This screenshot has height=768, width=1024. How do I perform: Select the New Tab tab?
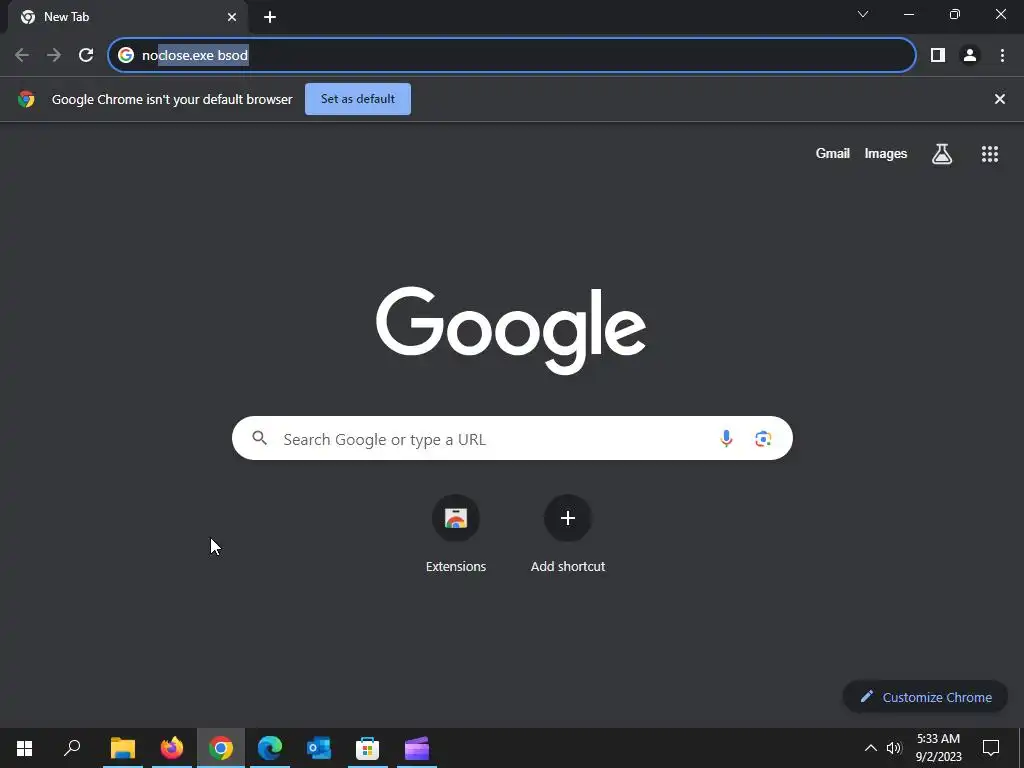coord(127,17)
